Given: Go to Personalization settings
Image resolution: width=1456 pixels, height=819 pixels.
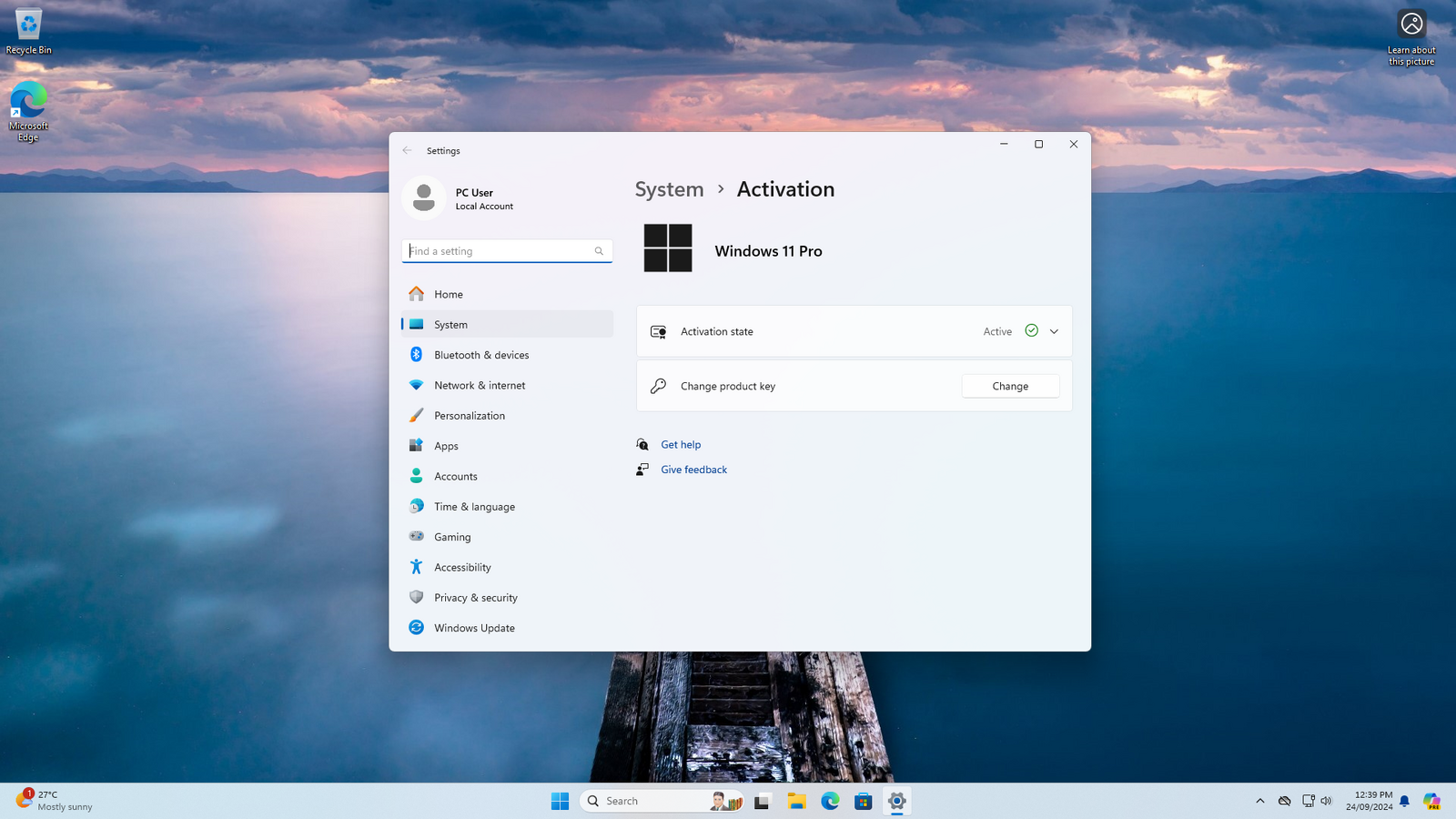Looking at the screenshot, I should pos(507,415).
